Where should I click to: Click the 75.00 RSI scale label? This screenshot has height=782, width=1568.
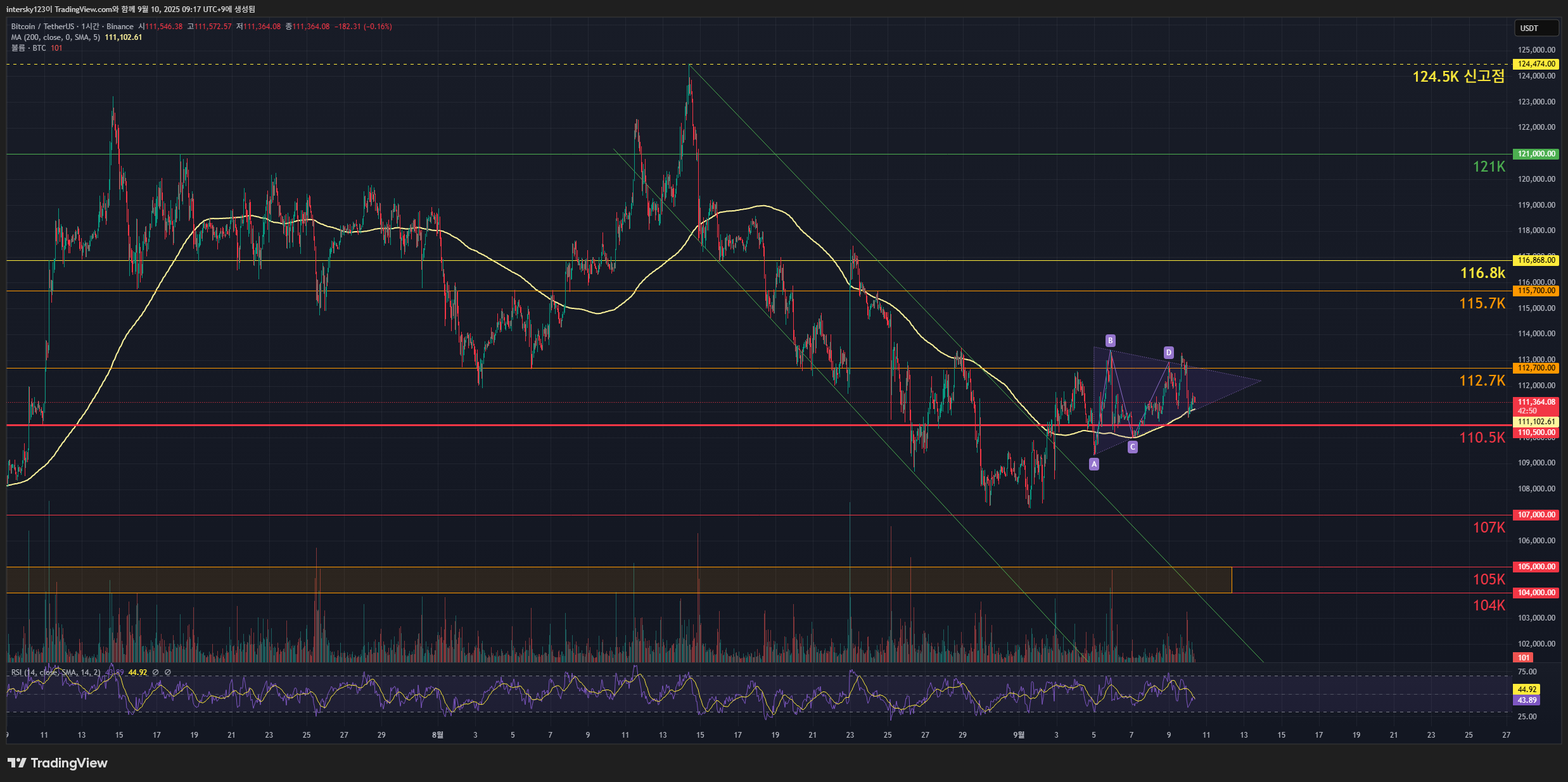pos(1527,672)
